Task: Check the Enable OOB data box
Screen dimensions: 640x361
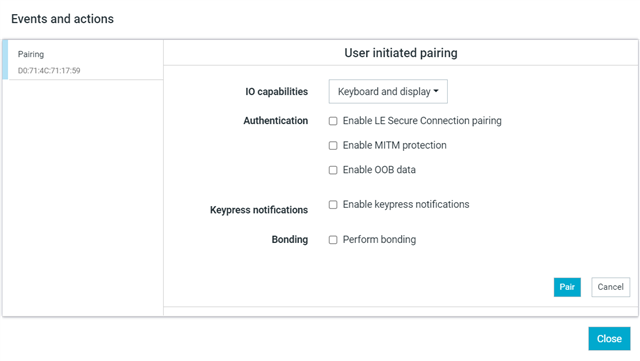Action: (333, 170)
